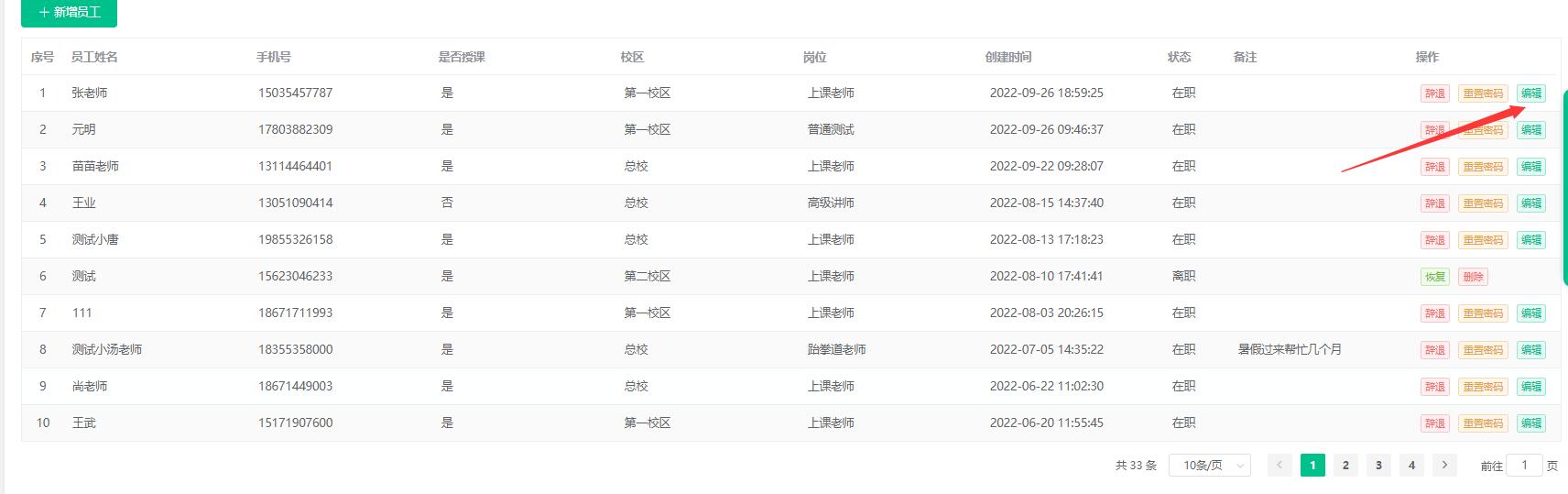Click 辞退 in the 苗苗老师 row
Viewport: 1568px width, 494px height.
(1434, 167)
